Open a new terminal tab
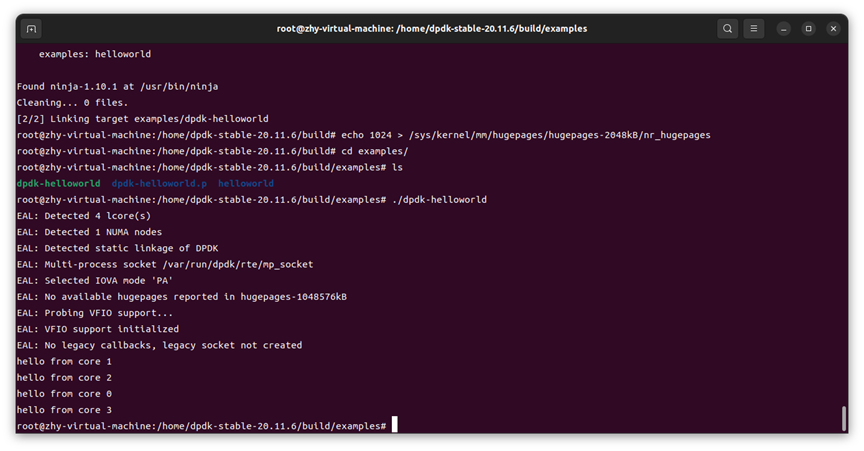This screenshot has height=451, width=864. click(x=31, y=29)
